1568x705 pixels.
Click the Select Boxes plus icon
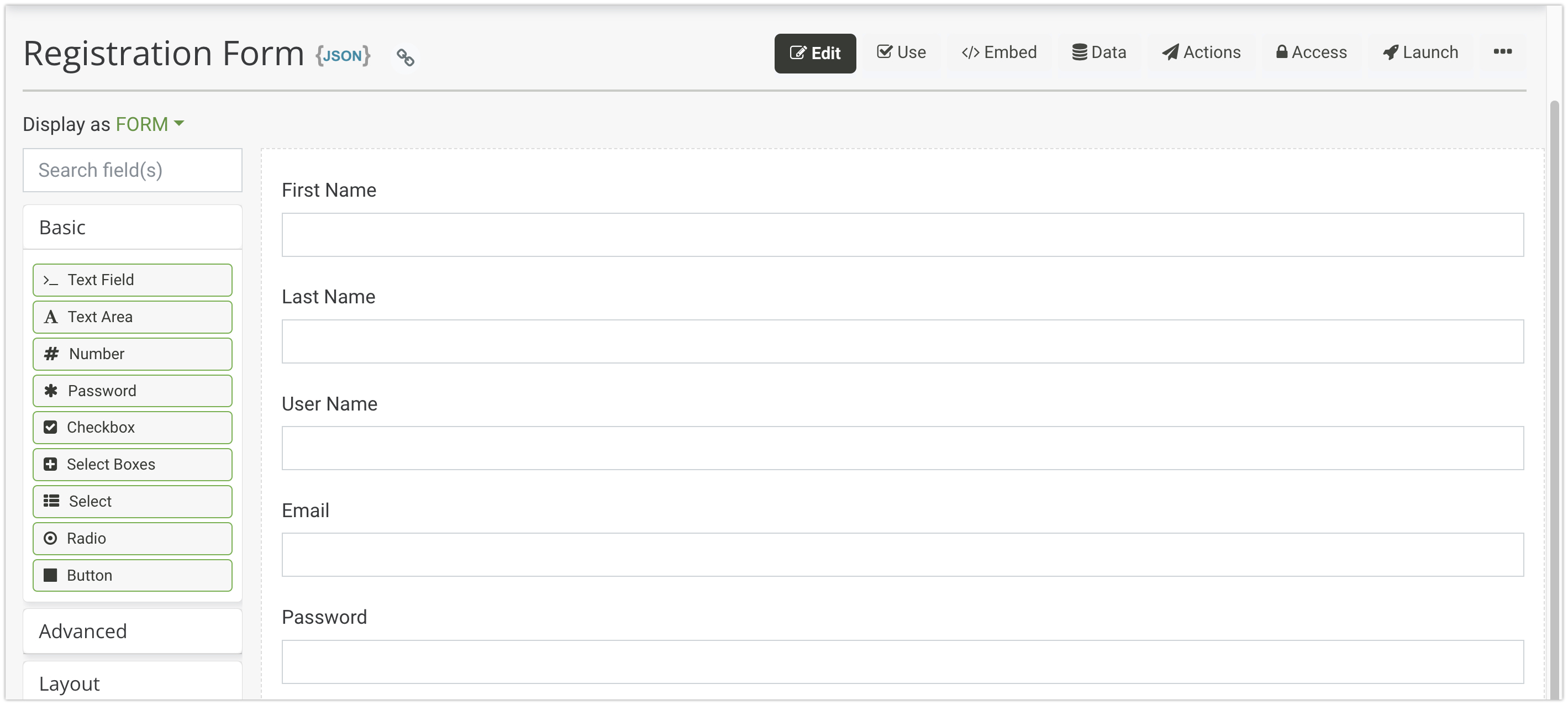(x=50, y=465)
